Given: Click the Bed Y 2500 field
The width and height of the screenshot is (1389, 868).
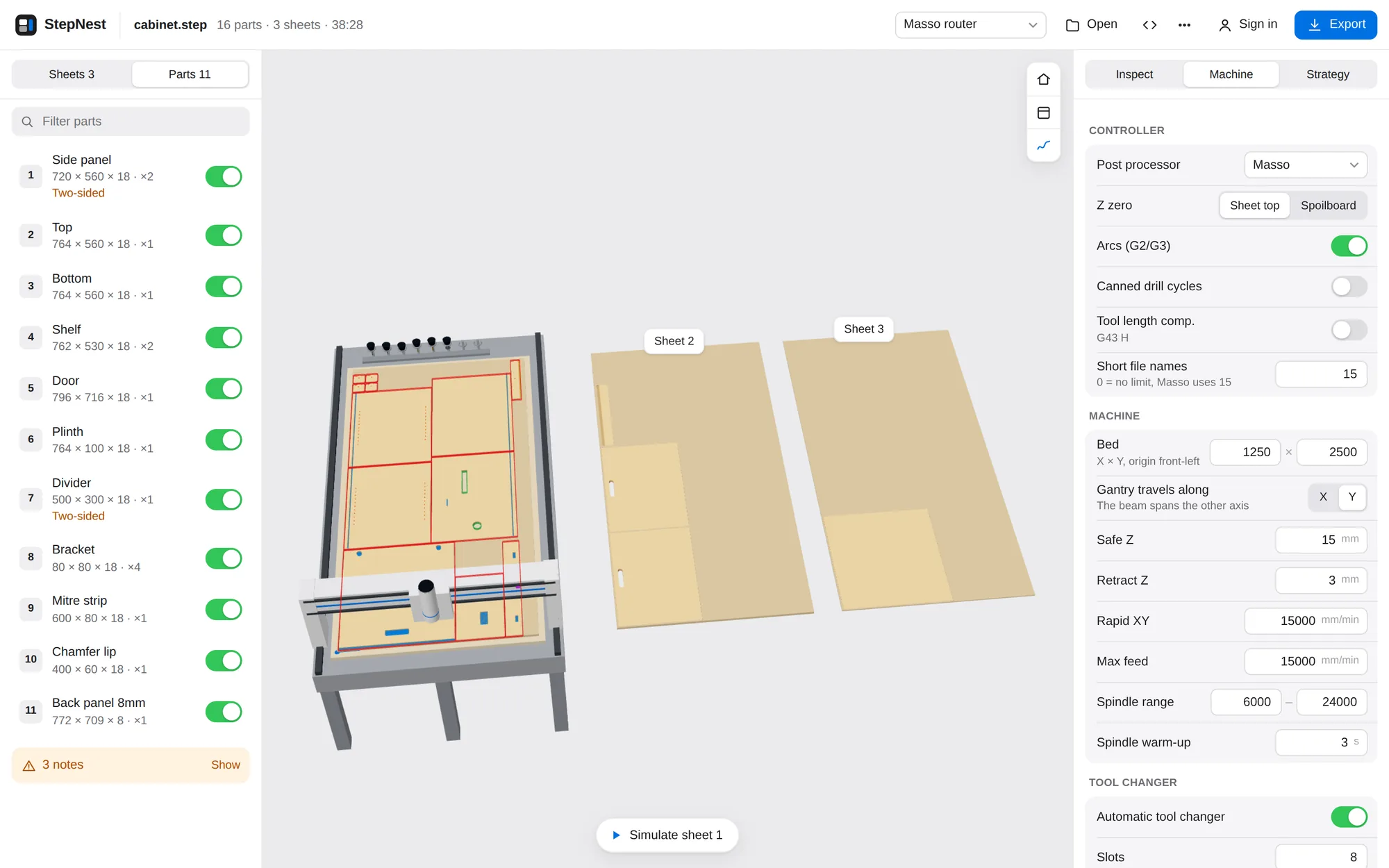Looking at the screenshot, I should 1331,452.
